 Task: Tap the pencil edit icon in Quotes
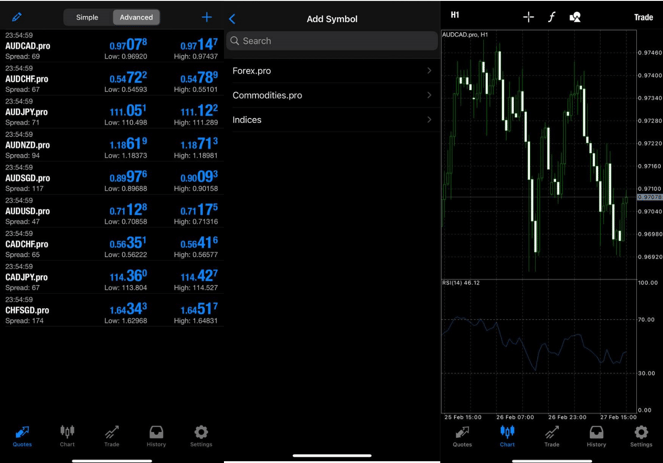[x=17, y=17]
